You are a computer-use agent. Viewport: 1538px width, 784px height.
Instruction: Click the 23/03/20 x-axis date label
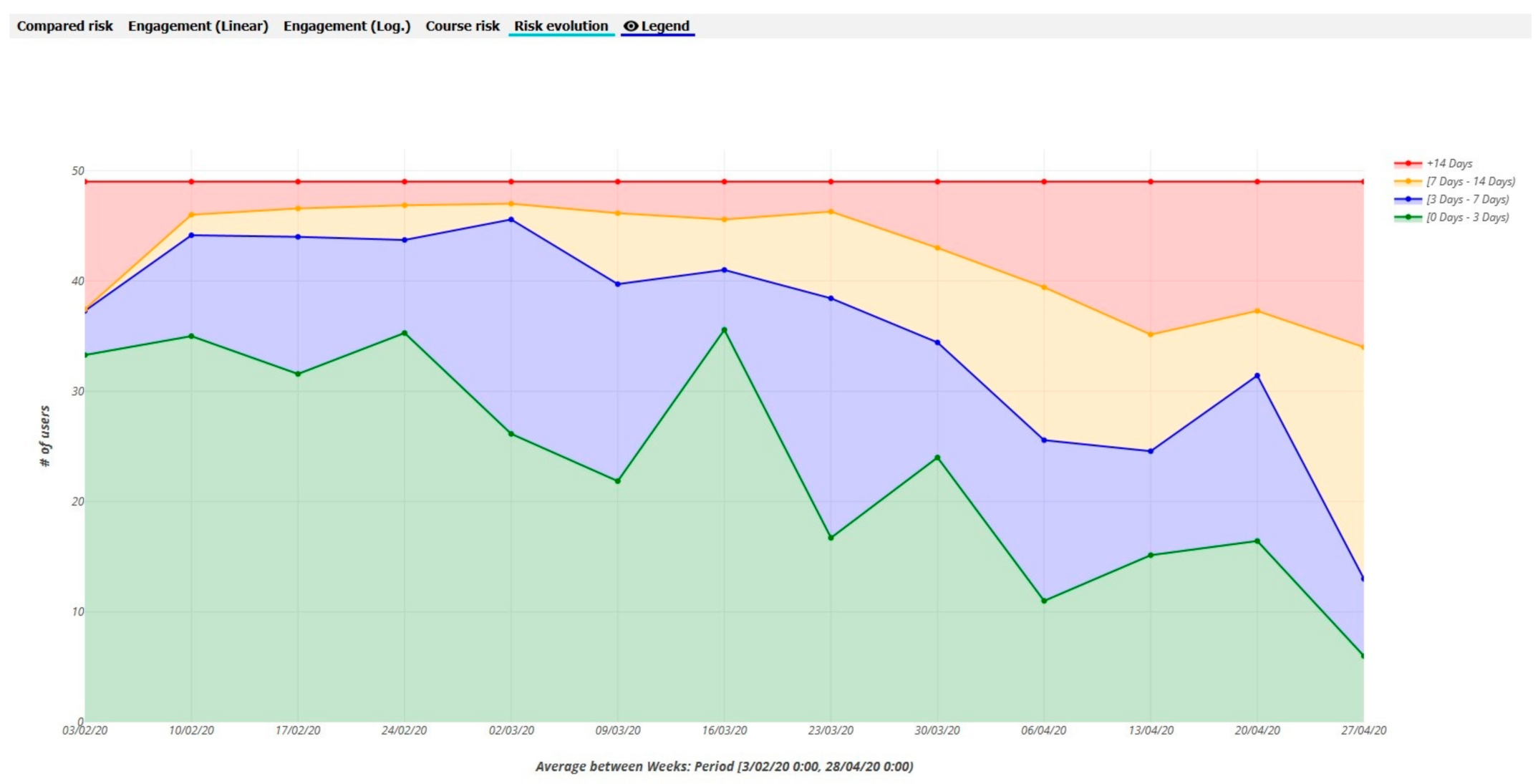[x=831, y=730]
